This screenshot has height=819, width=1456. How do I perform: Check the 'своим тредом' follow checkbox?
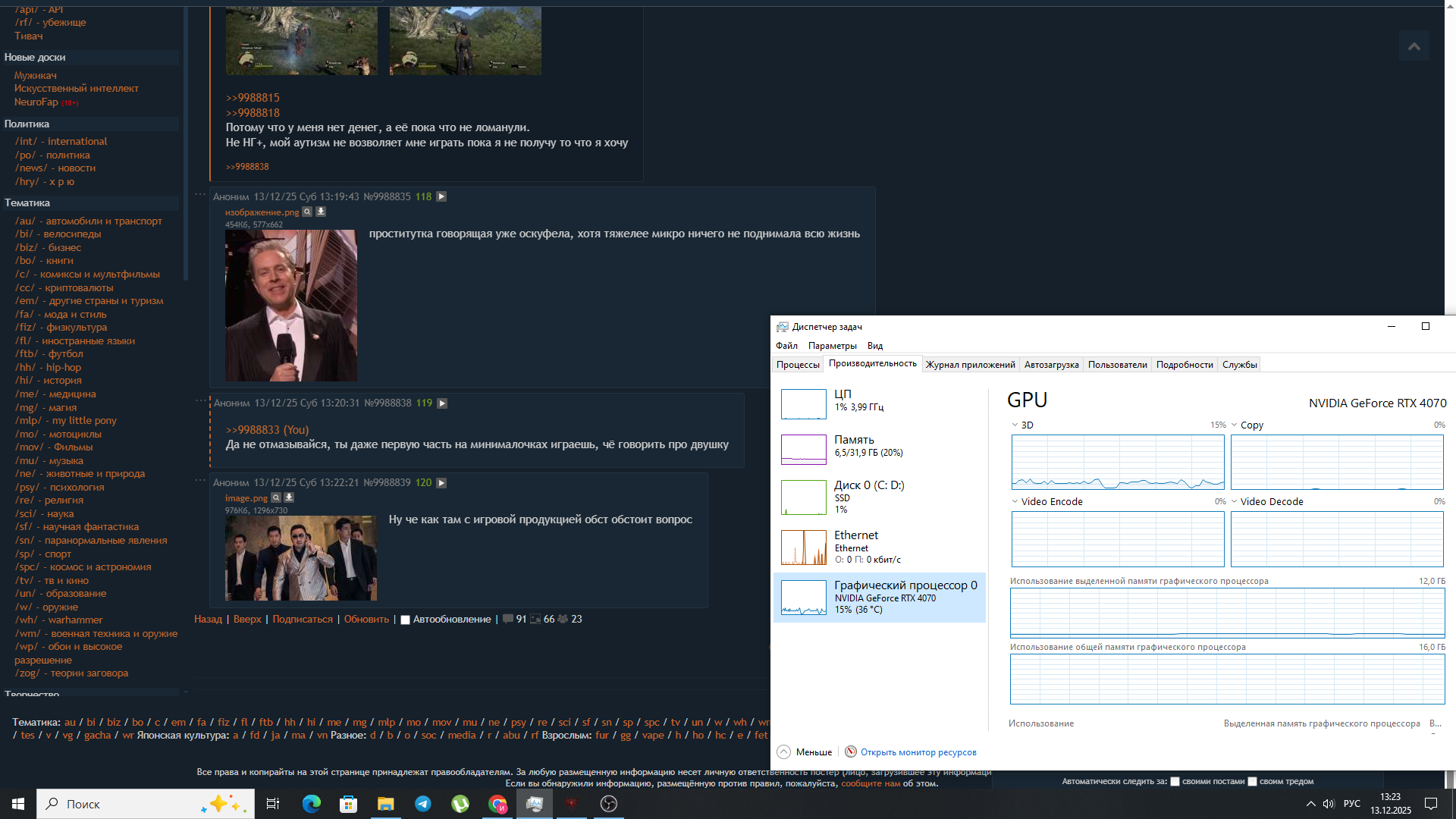click(x=1252, y=781)
